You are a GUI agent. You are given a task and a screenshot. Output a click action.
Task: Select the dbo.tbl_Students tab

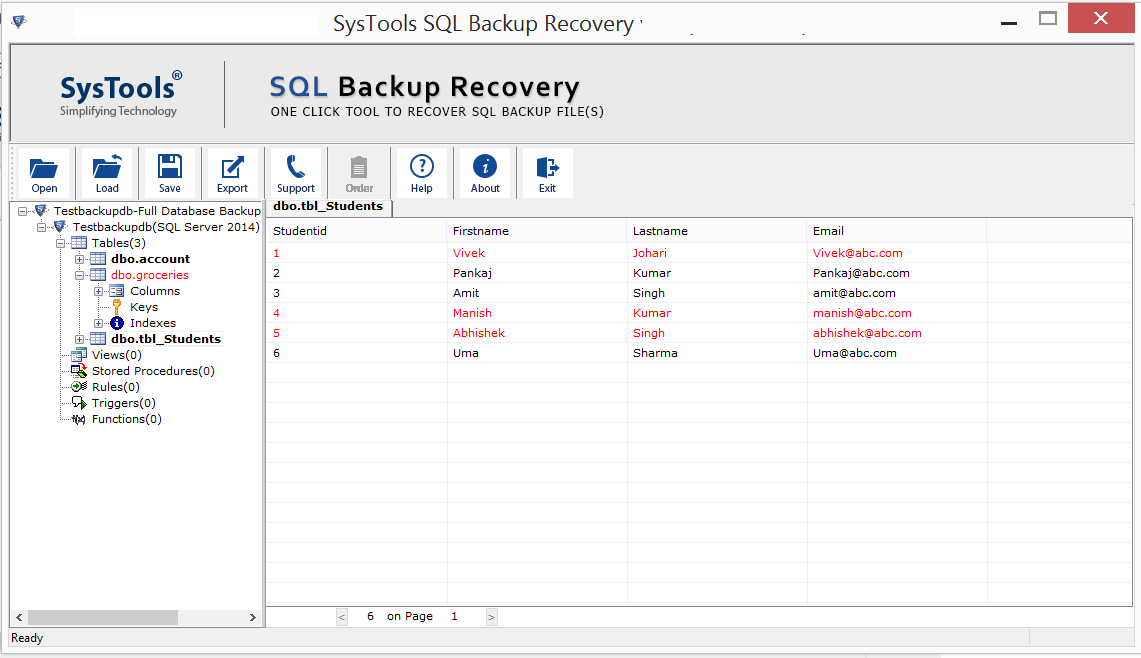(328, 207)
